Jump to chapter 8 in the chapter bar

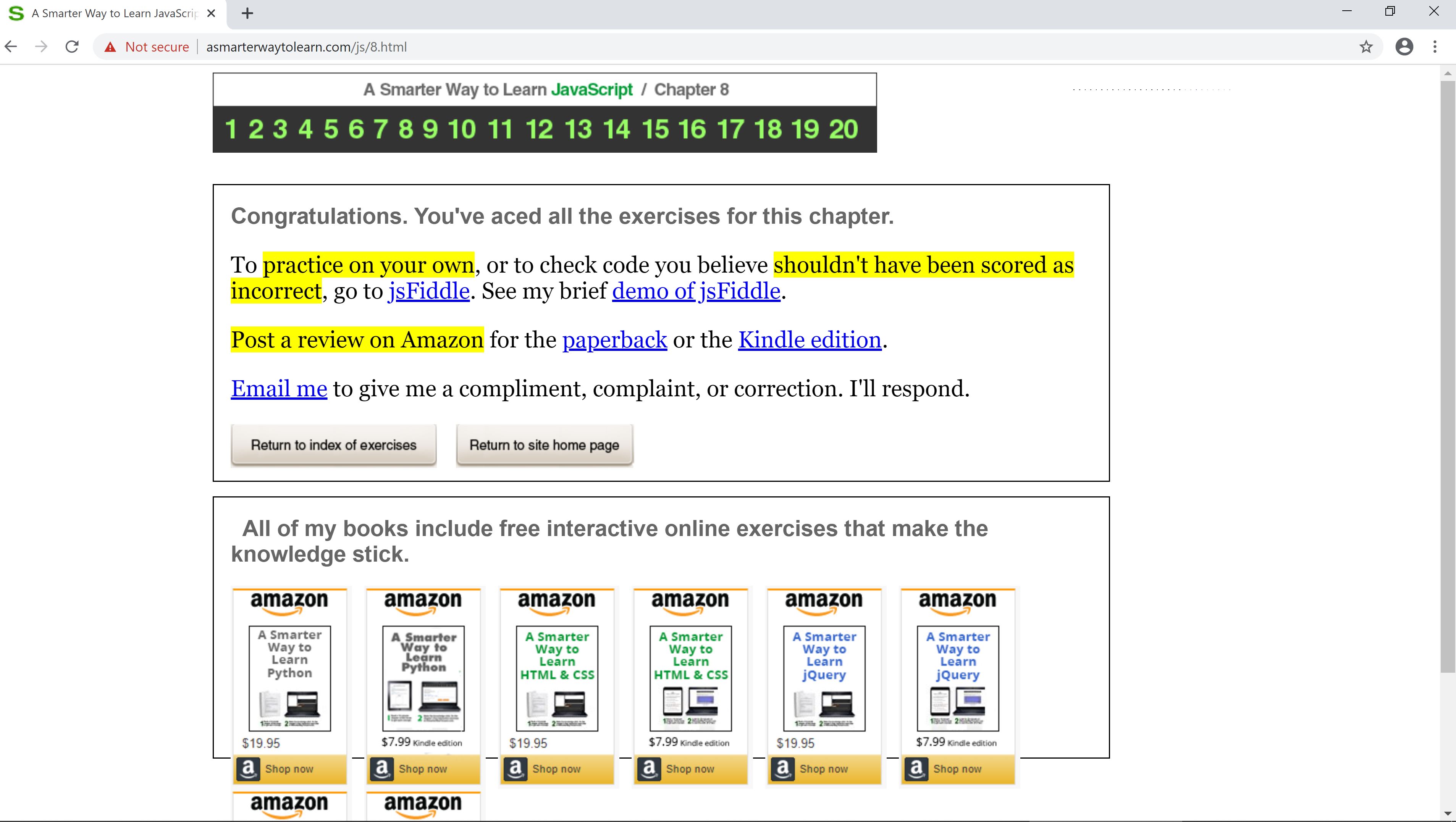[x=406, y=129]
